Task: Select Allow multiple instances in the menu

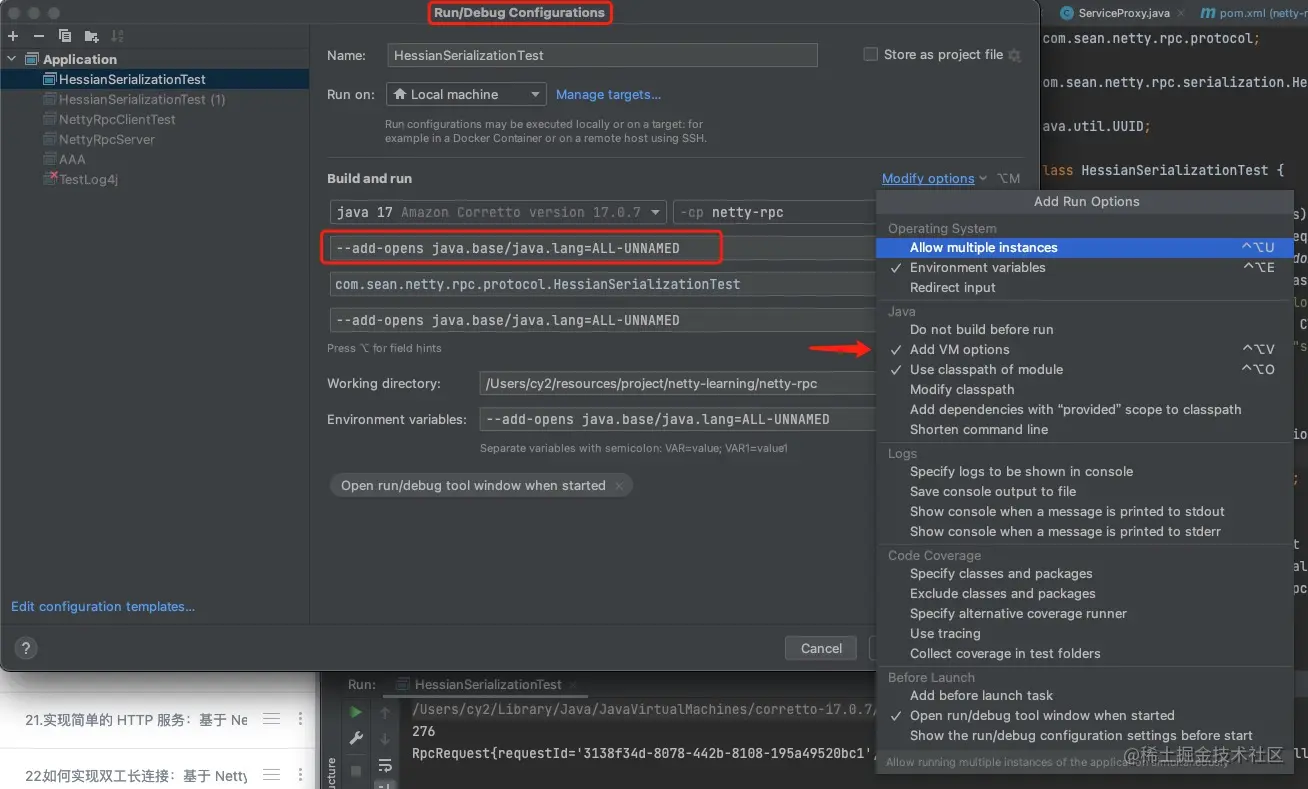Action: point(1084,247)
